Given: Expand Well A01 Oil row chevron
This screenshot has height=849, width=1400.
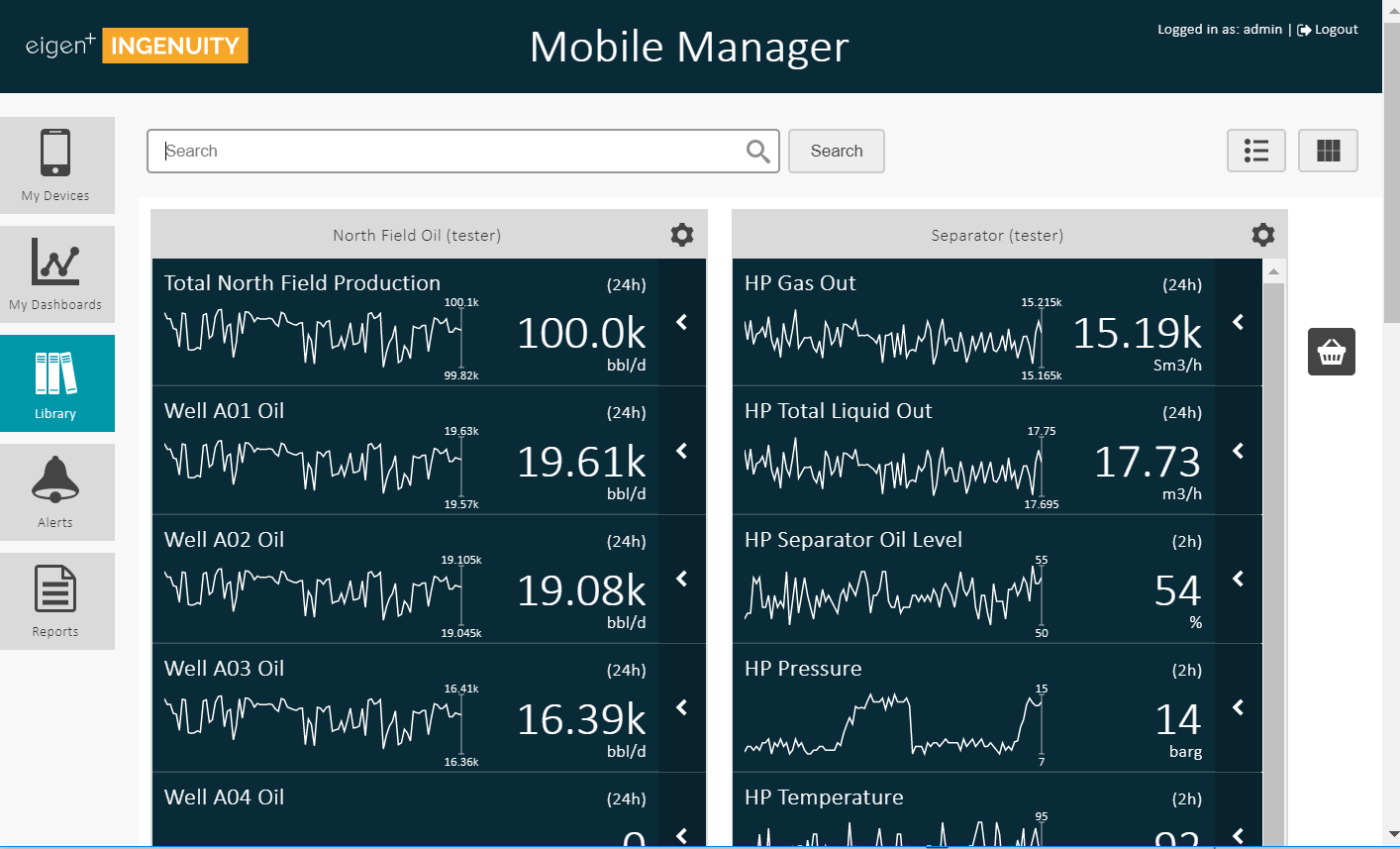Looking at the screenshot, I should [682, 451].
